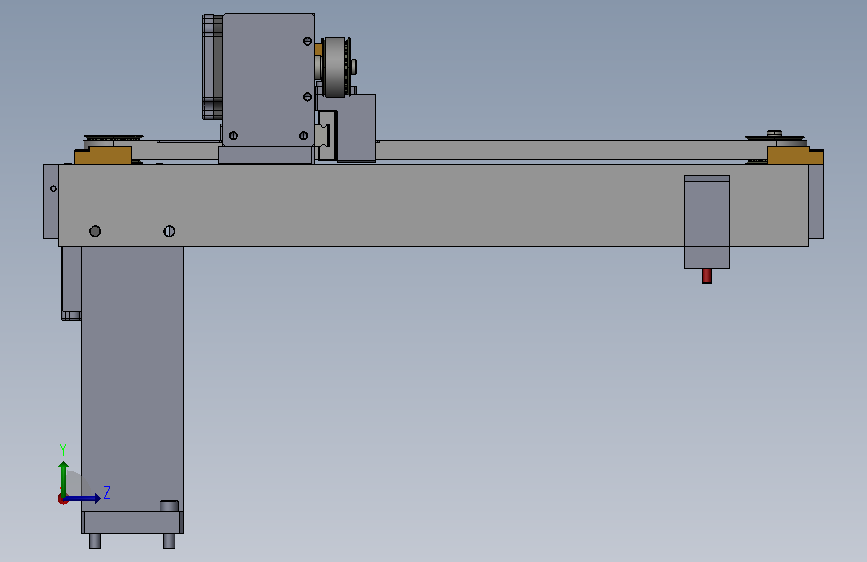Viewport: 867px width, 562px height.
Task: Pick the right belt pulley on top
Action: point(776,139)
